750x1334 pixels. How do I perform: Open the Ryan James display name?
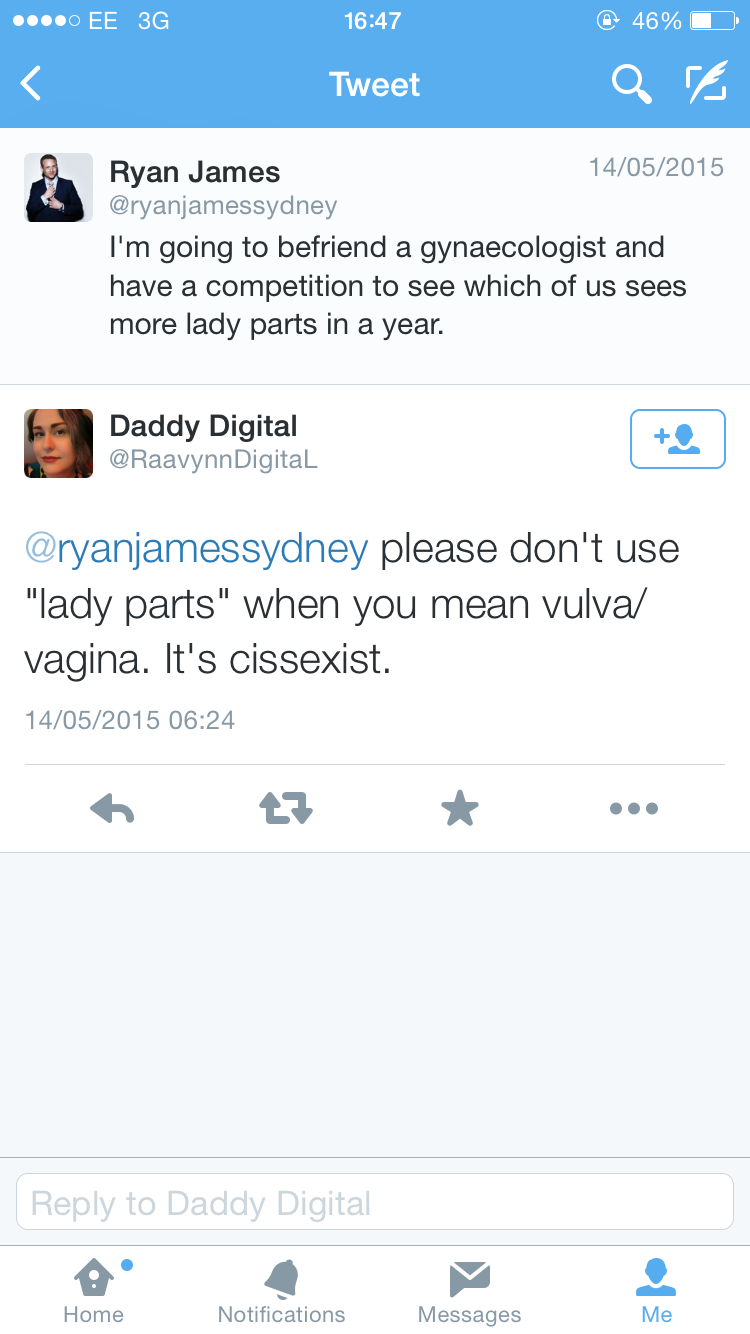(194, 171)
